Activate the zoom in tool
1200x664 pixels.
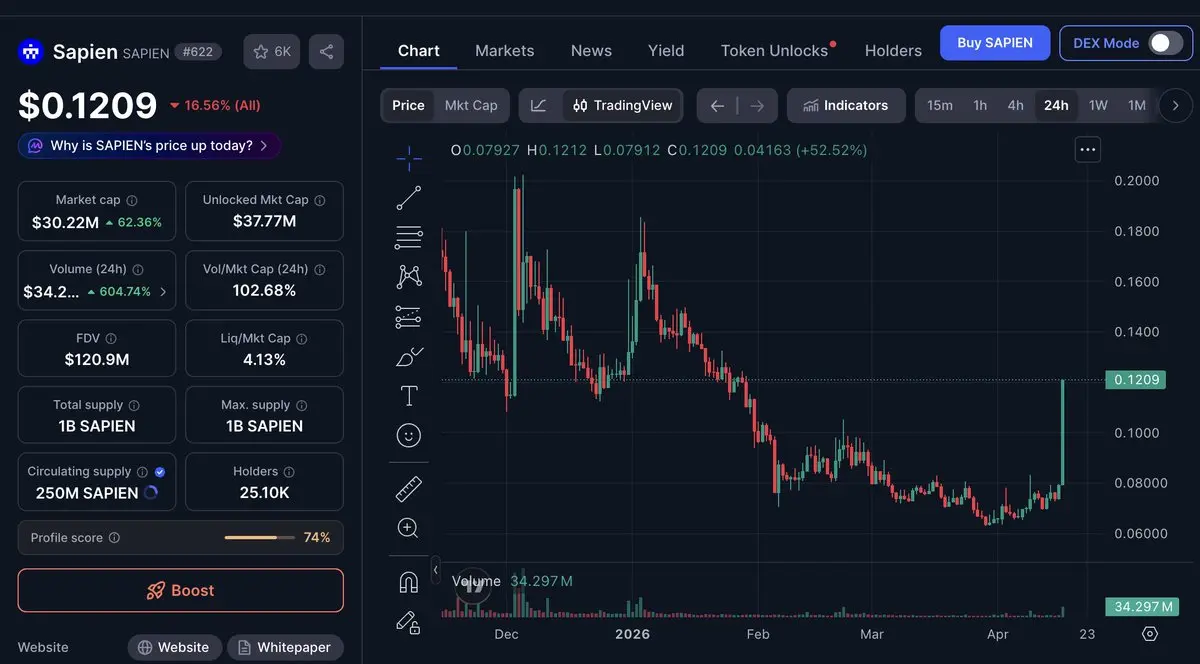tap(408, 528)
